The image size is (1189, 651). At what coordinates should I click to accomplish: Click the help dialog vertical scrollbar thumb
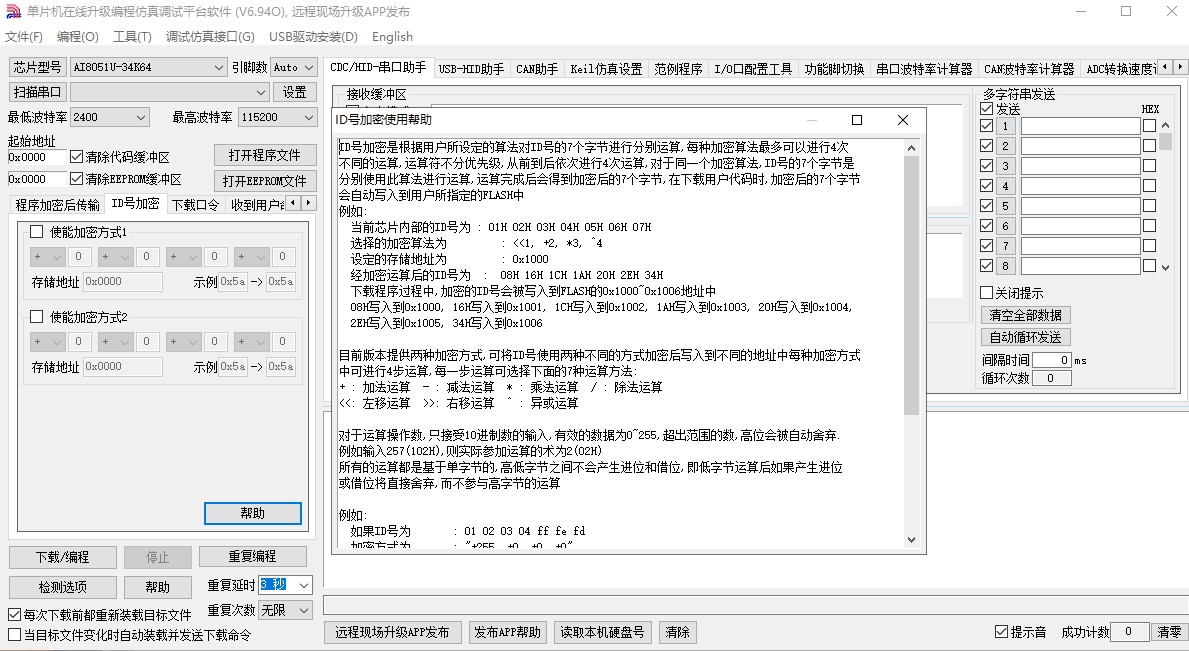(911, 285)
